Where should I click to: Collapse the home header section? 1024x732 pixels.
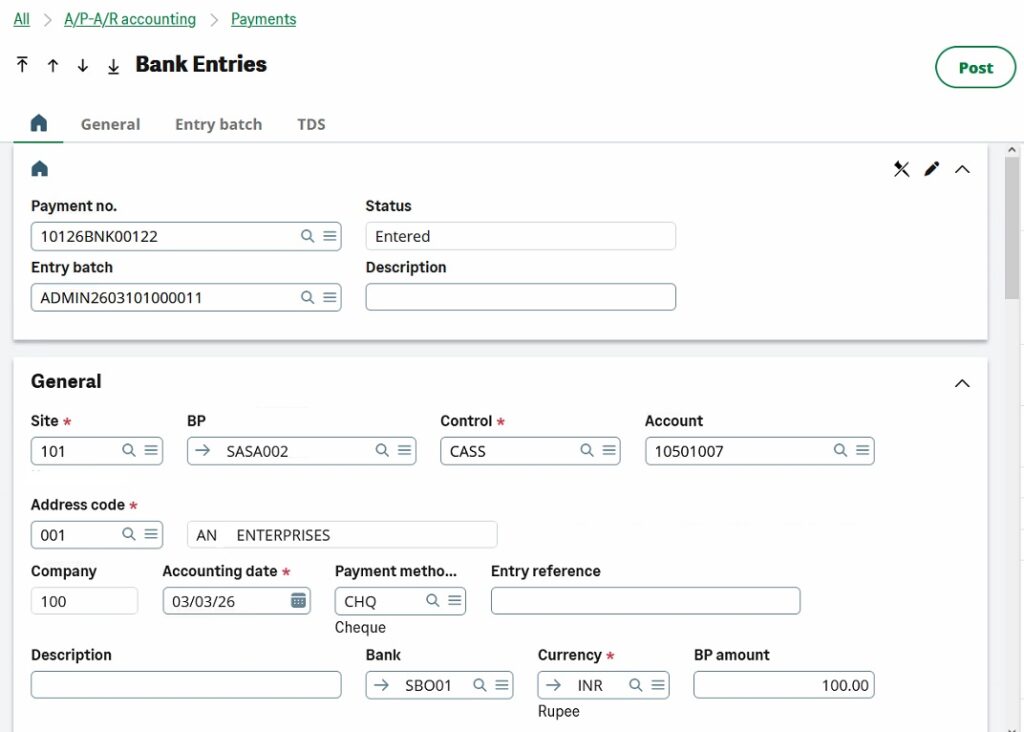point(962,169)
